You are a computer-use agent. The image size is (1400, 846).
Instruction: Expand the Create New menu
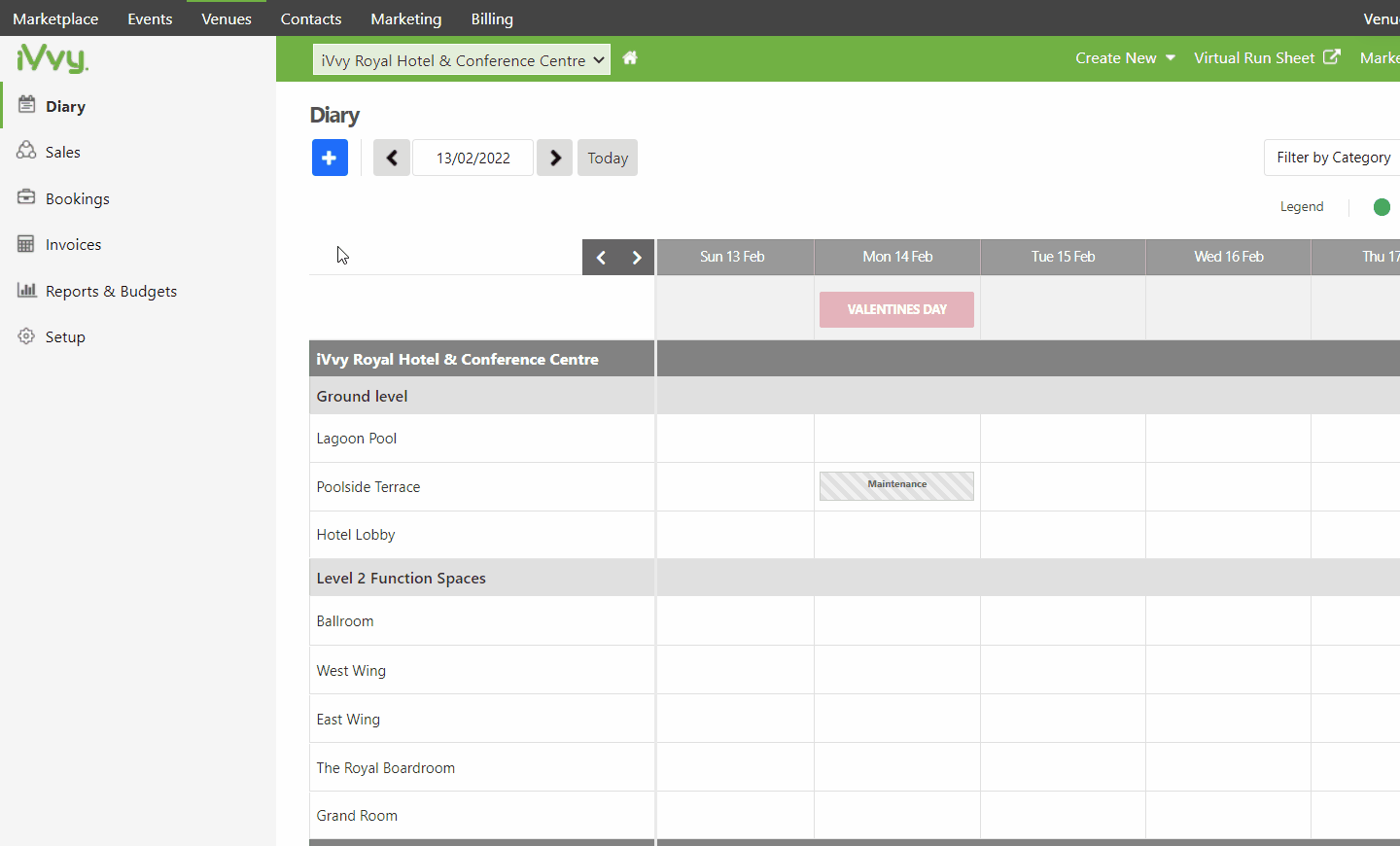tap(1125, 58)
